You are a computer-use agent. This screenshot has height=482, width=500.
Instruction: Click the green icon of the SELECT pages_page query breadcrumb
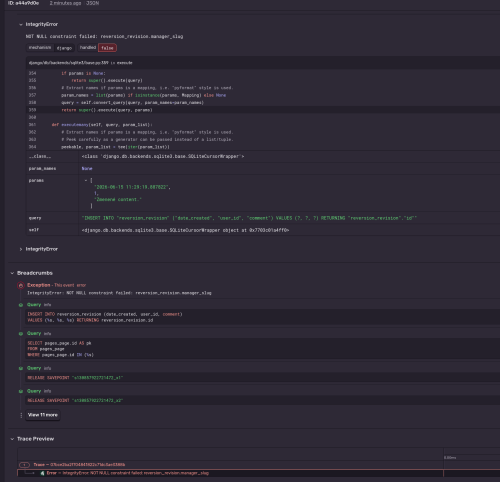[x=21, y=334]
